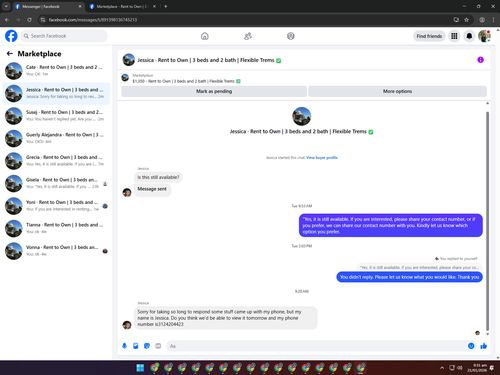Open the View buyer profile link
The width and height of the screenshot is (500, 375).
pyautogui.click(x=322, y=158)
